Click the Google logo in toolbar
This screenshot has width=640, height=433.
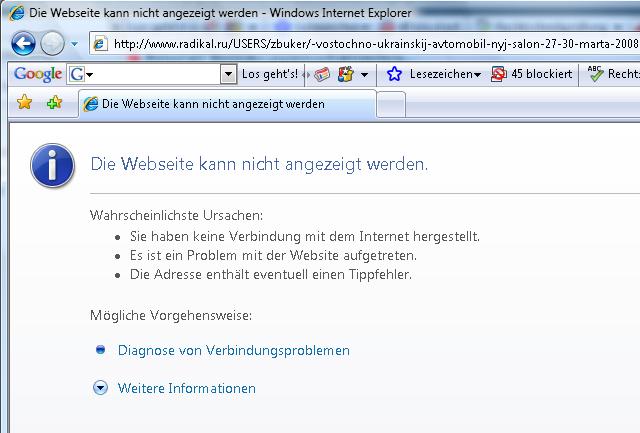tap(38, 75)
